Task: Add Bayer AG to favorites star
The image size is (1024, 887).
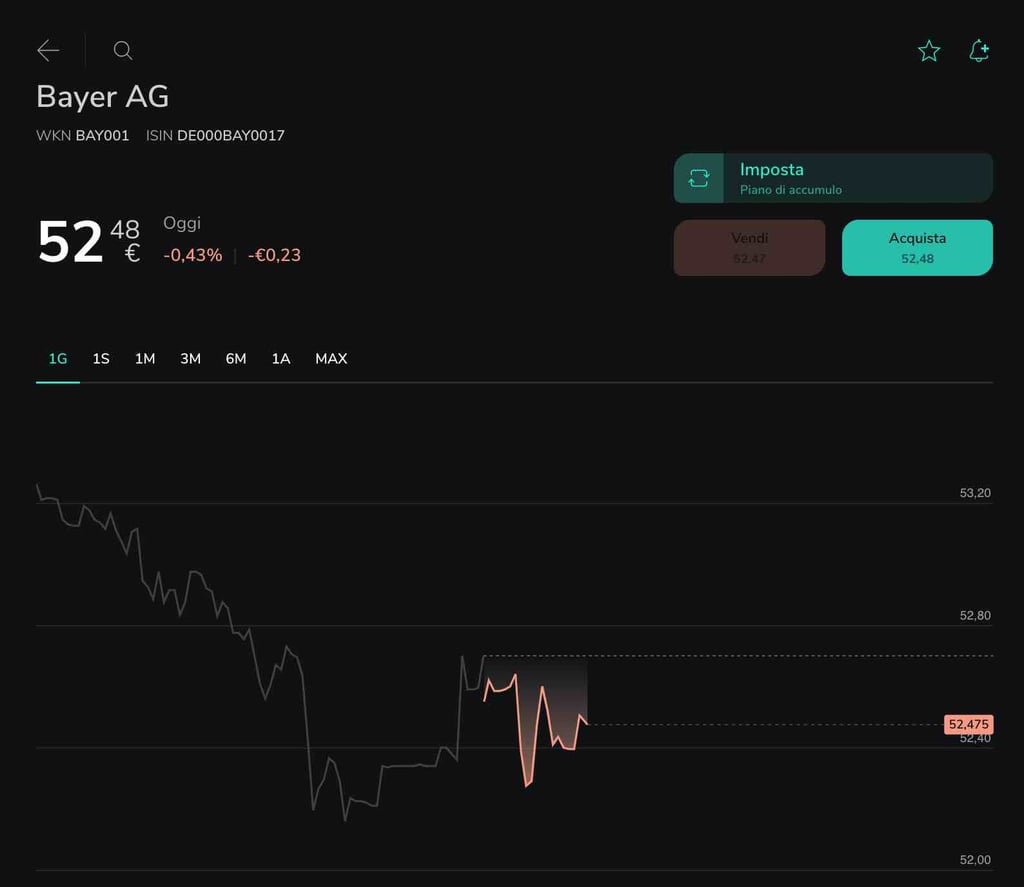Action: coord(929,51)
